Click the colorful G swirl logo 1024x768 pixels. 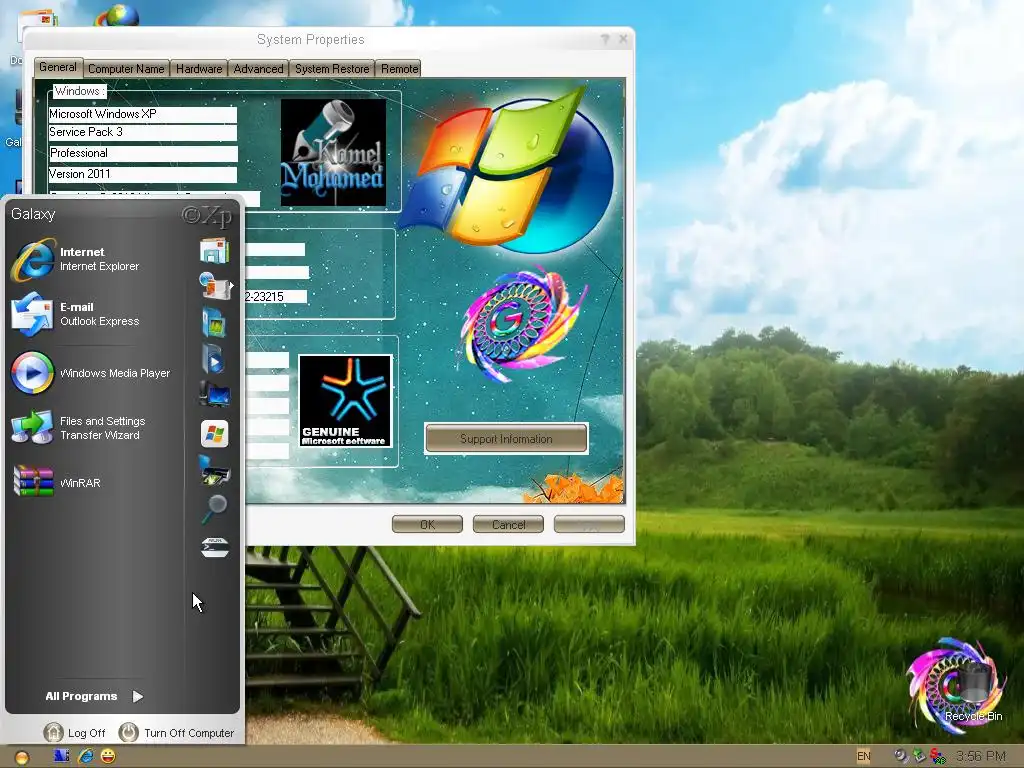point(522,323)
